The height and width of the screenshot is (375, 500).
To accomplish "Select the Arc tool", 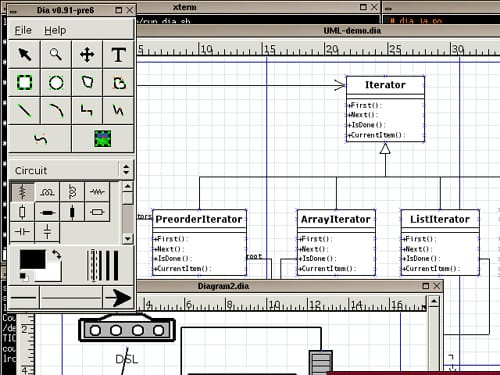I will tap(56, 110).
